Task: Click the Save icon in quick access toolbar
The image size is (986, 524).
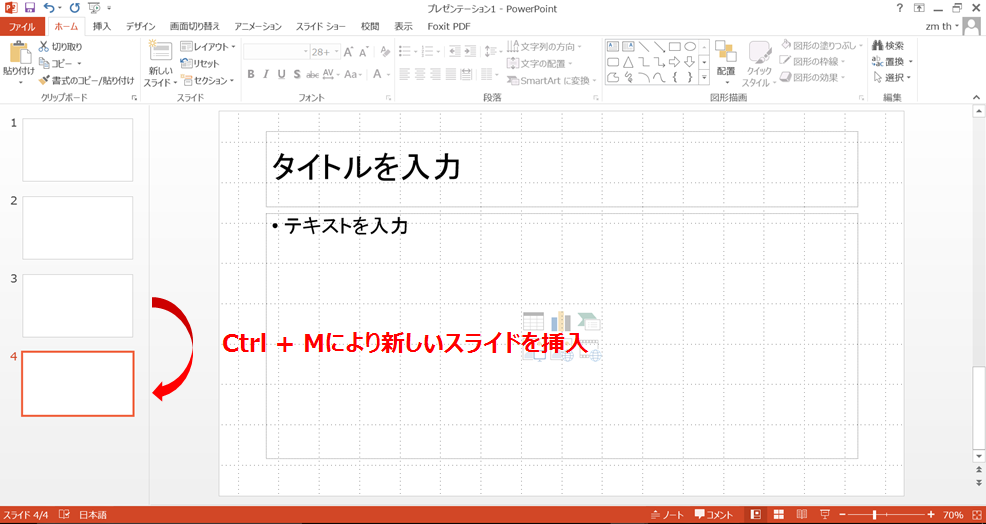Action: pos(29,8)
